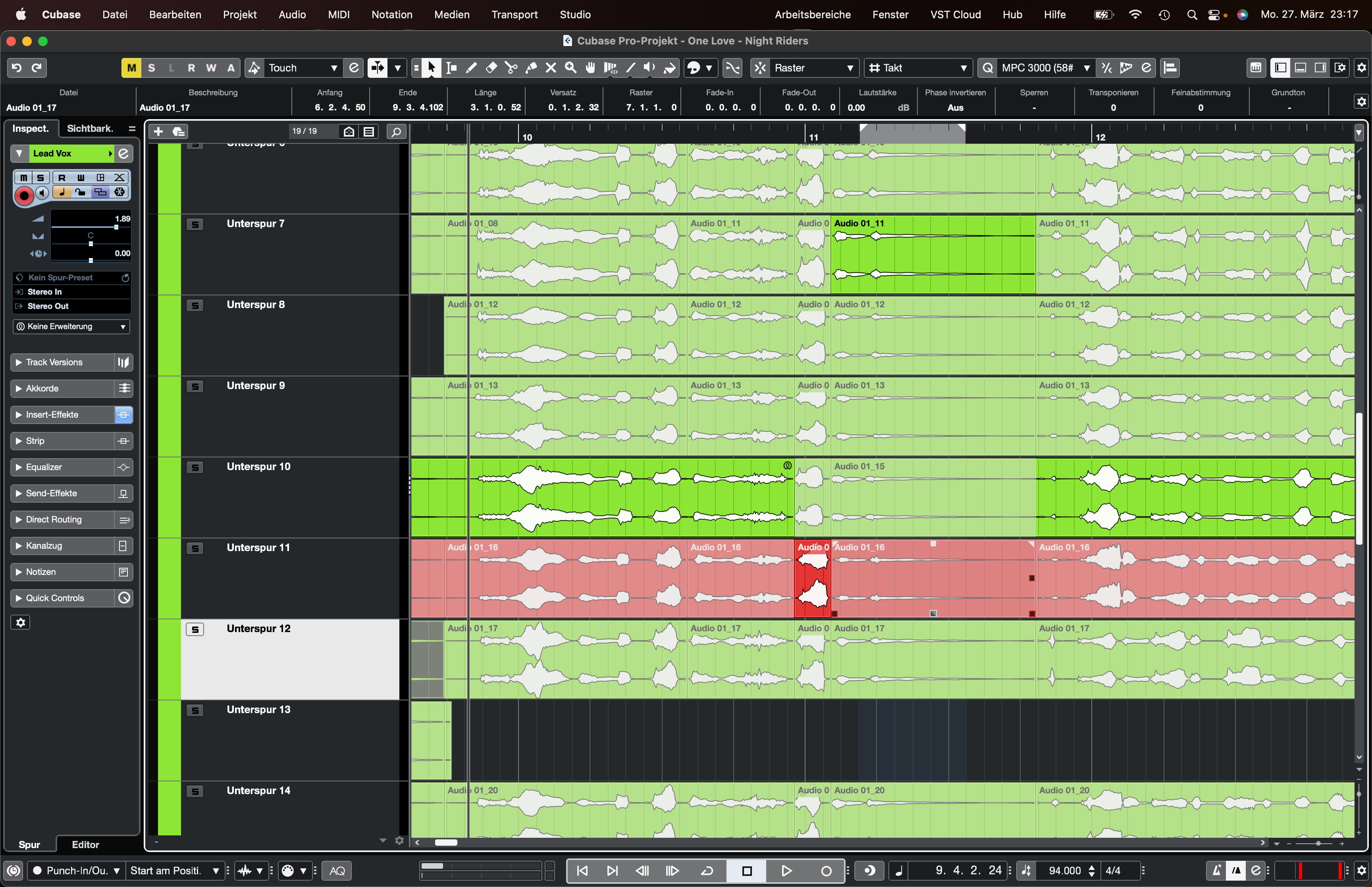Enable record on Lead Vox track
The width and height of the screenshot is (1372, 887).
[23, 196]
